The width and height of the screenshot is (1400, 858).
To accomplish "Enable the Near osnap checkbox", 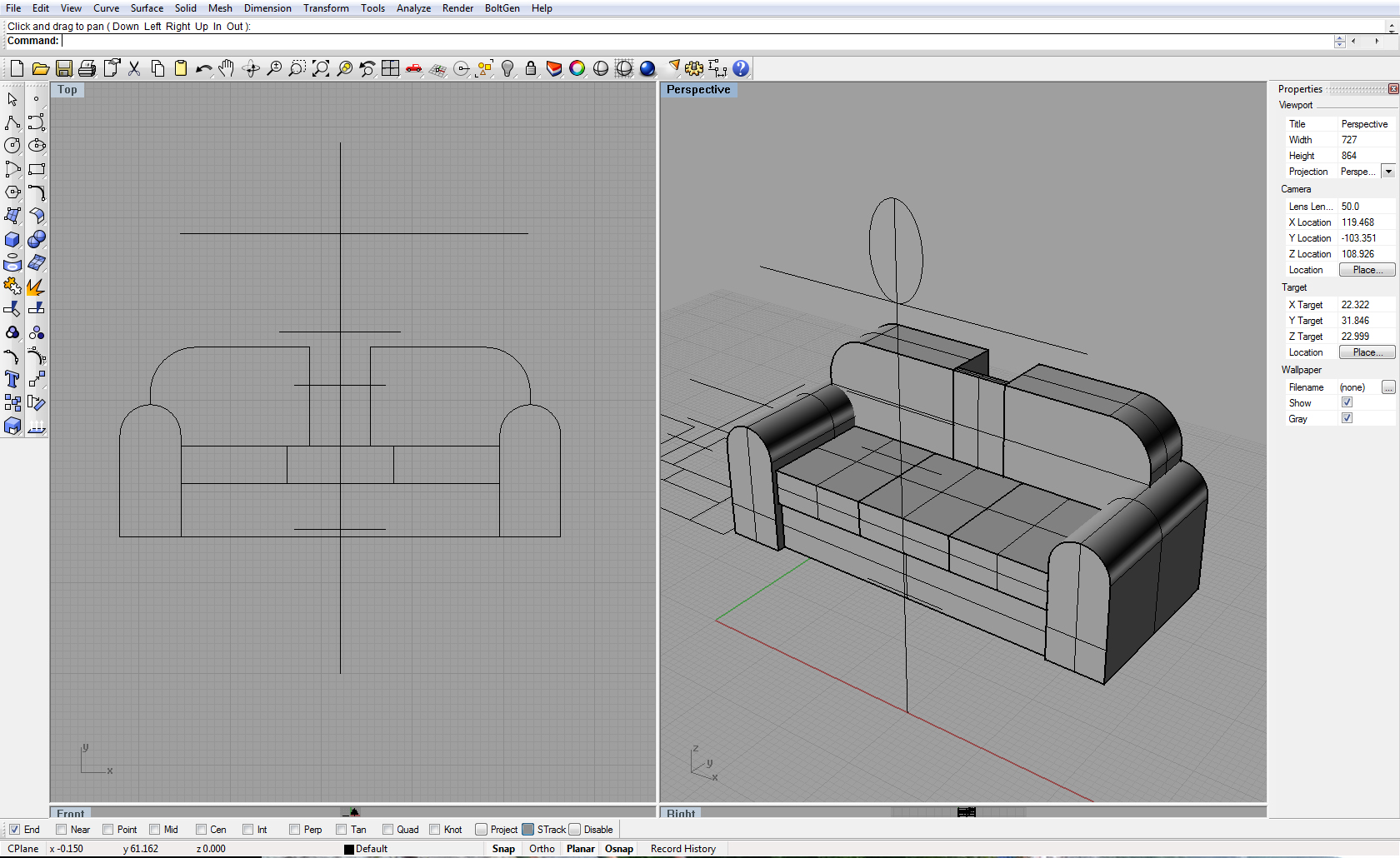I will tap(61, 829).
